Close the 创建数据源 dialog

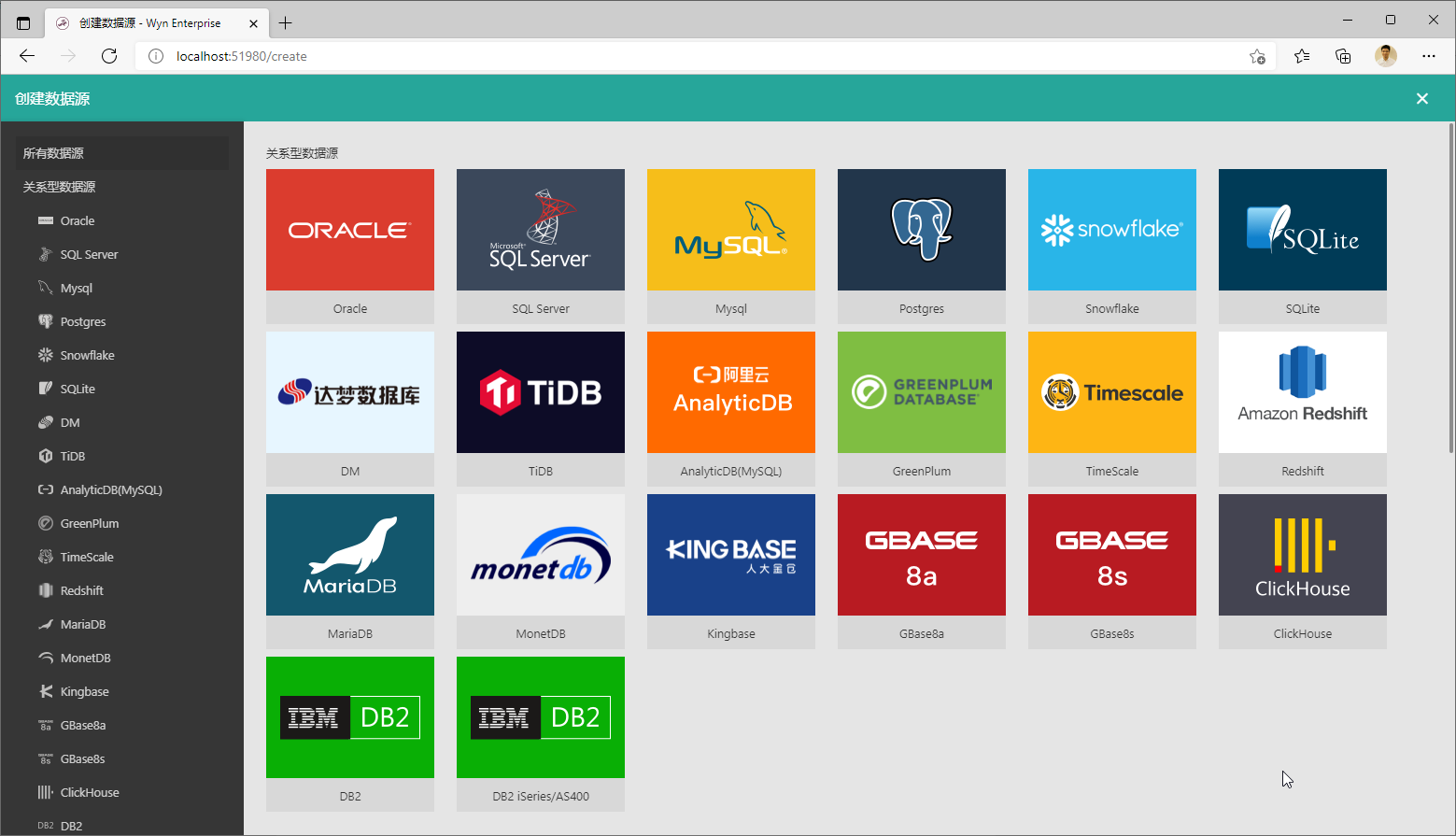(x=1422, y=98)
